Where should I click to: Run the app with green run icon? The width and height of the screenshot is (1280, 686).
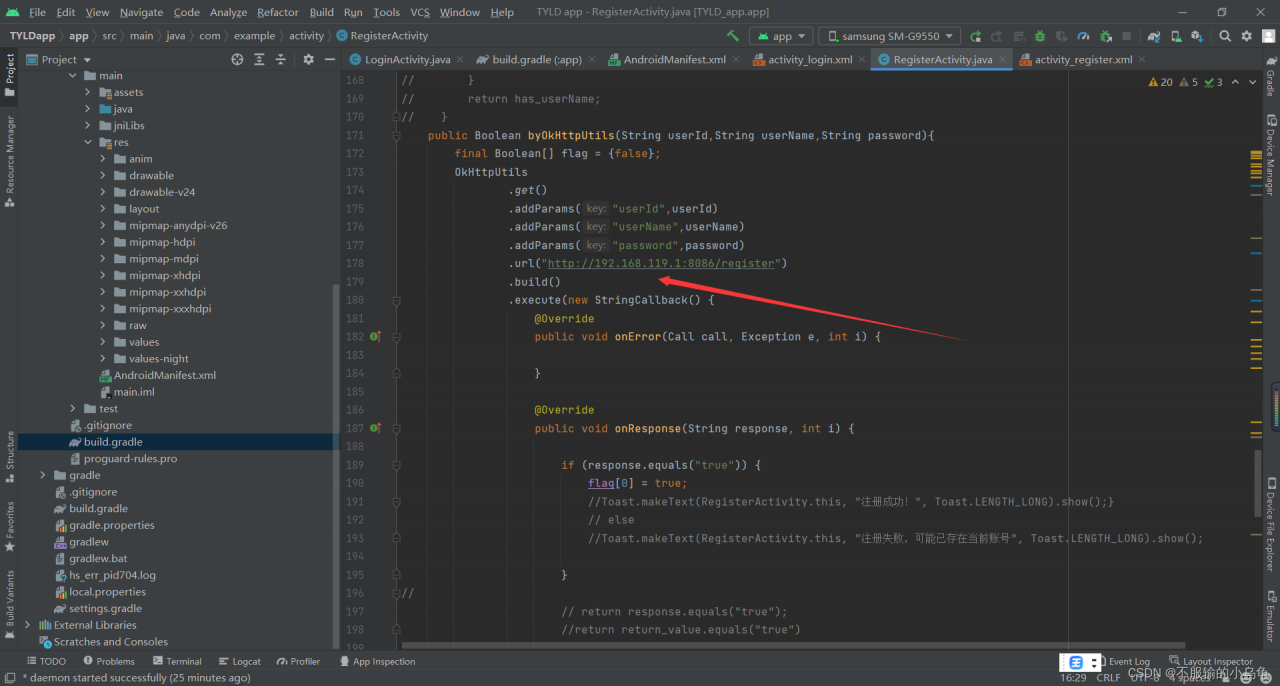(975, 36)
